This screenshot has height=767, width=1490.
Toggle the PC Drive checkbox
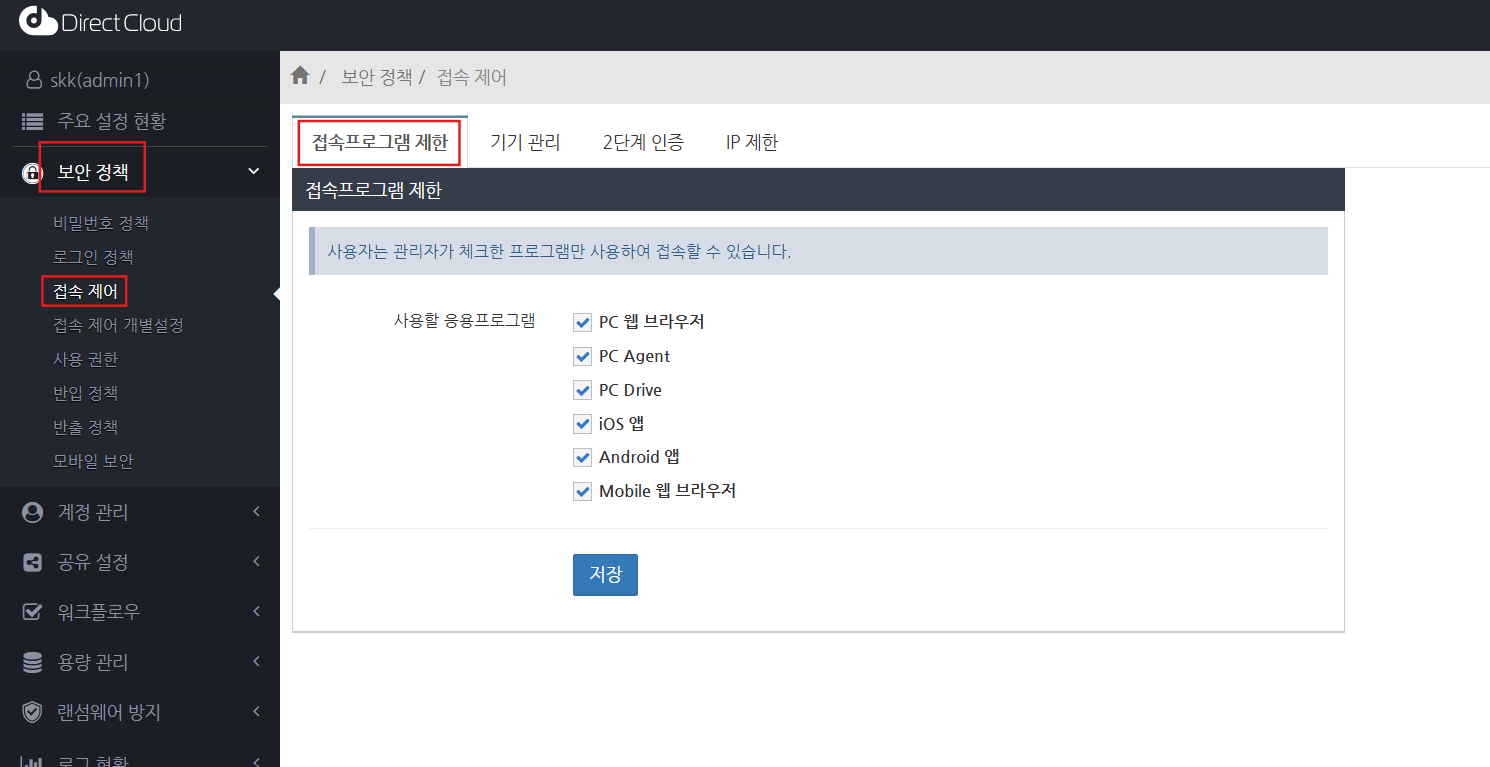pyautogui.click(x=583, y=390)
